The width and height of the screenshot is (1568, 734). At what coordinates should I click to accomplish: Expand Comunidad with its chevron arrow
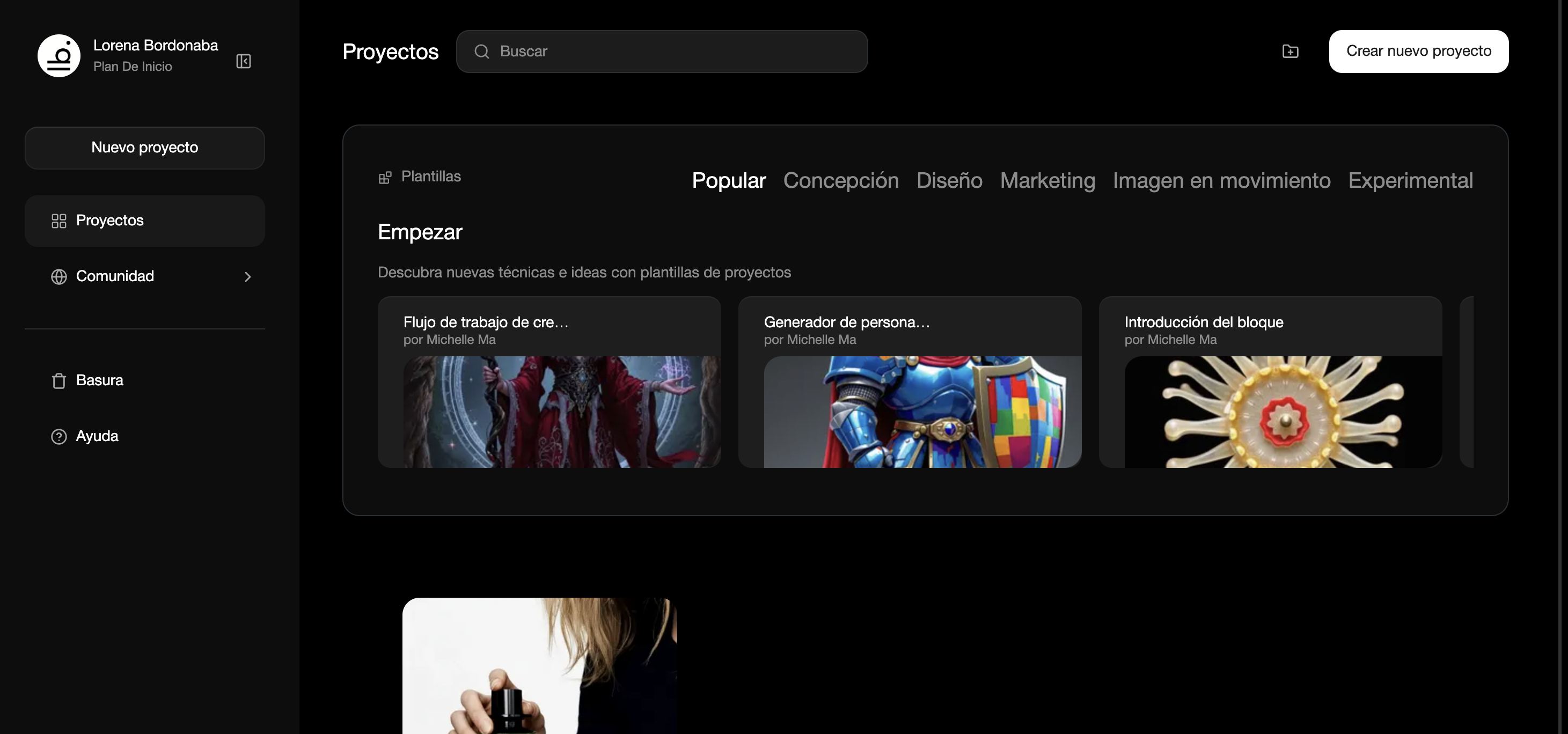[x=248, y=277]
